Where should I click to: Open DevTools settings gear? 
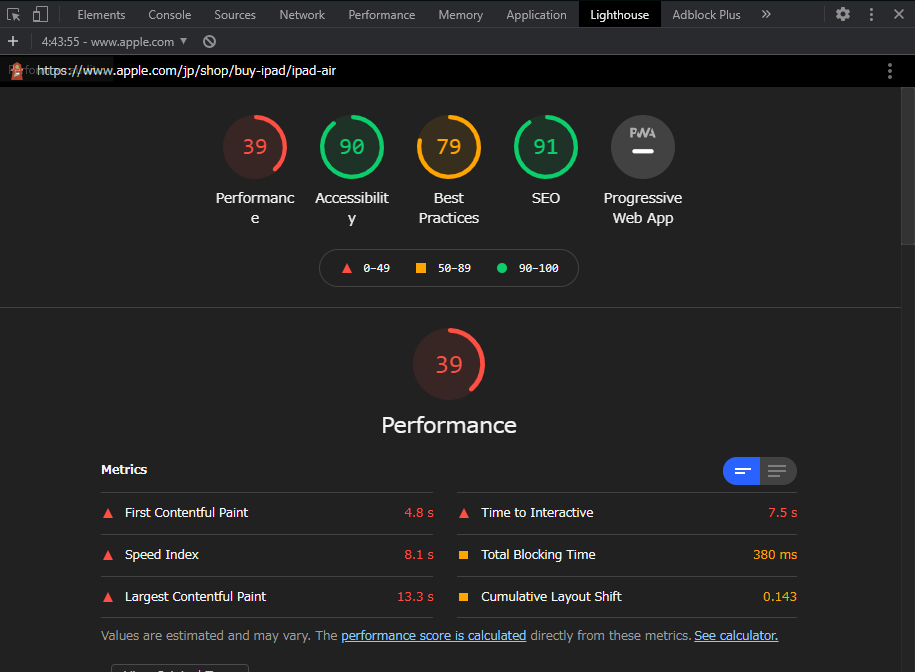click(x=843, y=14)
